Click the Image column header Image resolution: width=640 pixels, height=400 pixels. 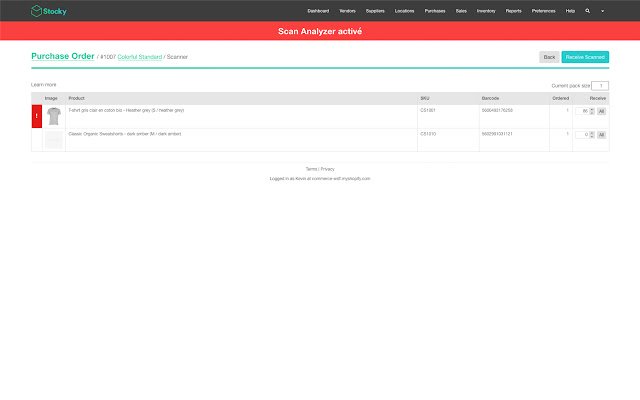tap(51, 98)
